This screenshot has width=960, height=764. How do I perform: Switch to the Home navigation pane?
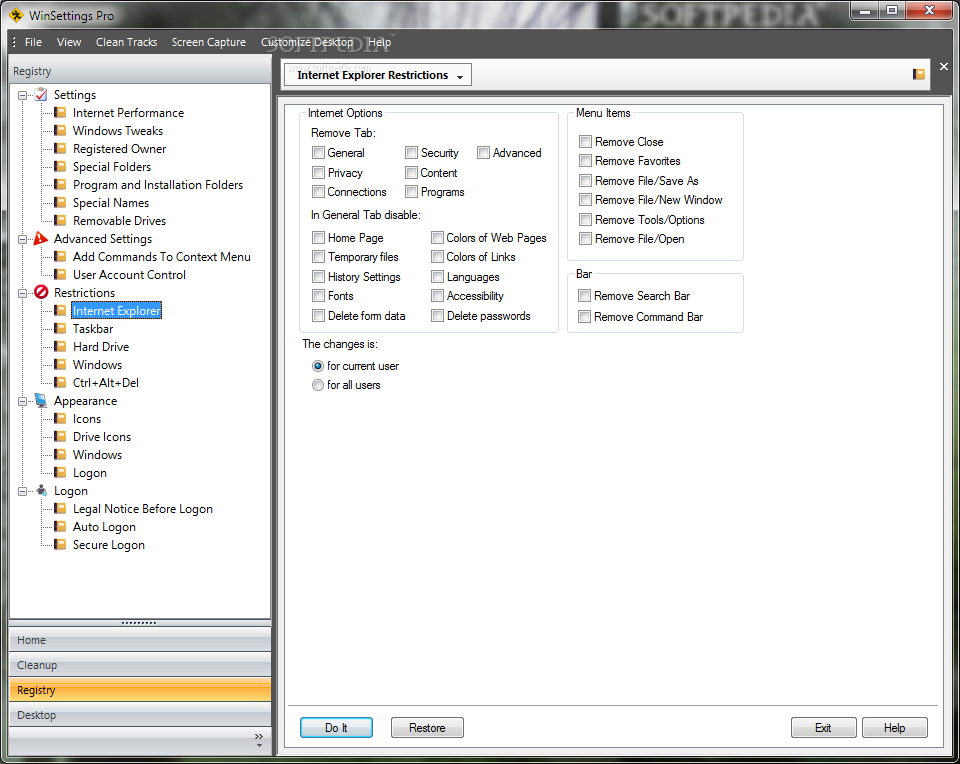click(140, 640)
